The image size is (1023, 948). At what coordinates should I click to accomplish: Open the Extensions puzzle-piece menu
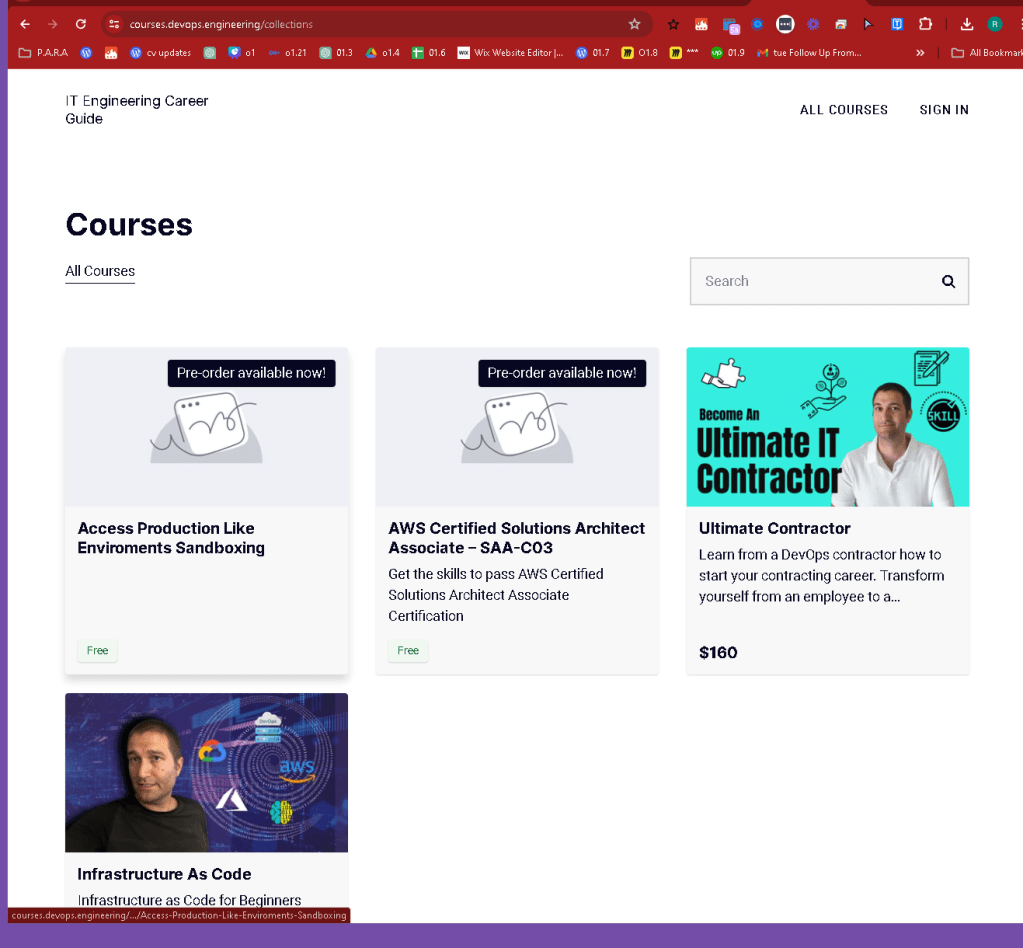(x=925, y=24)
